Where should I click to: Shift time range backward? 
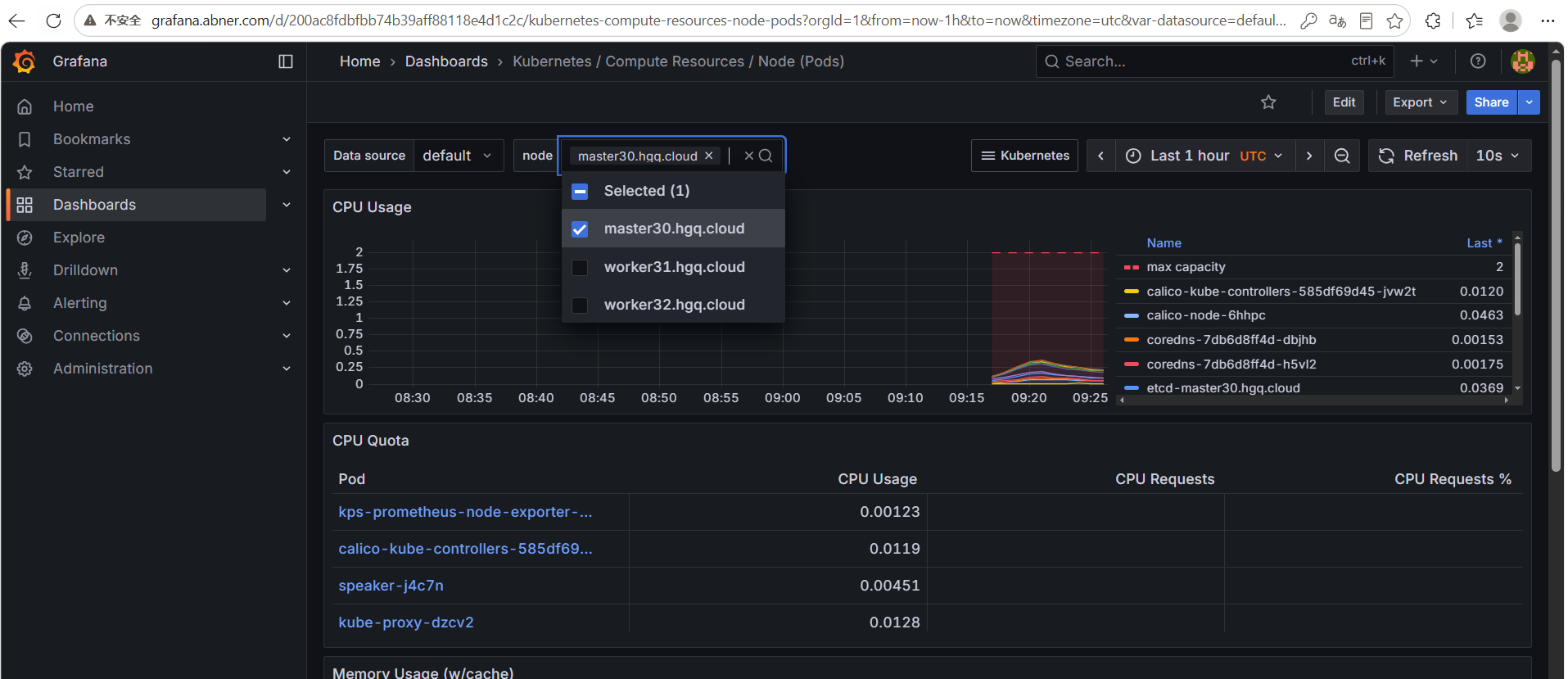pyautogui.click(x=1101, y=156)
